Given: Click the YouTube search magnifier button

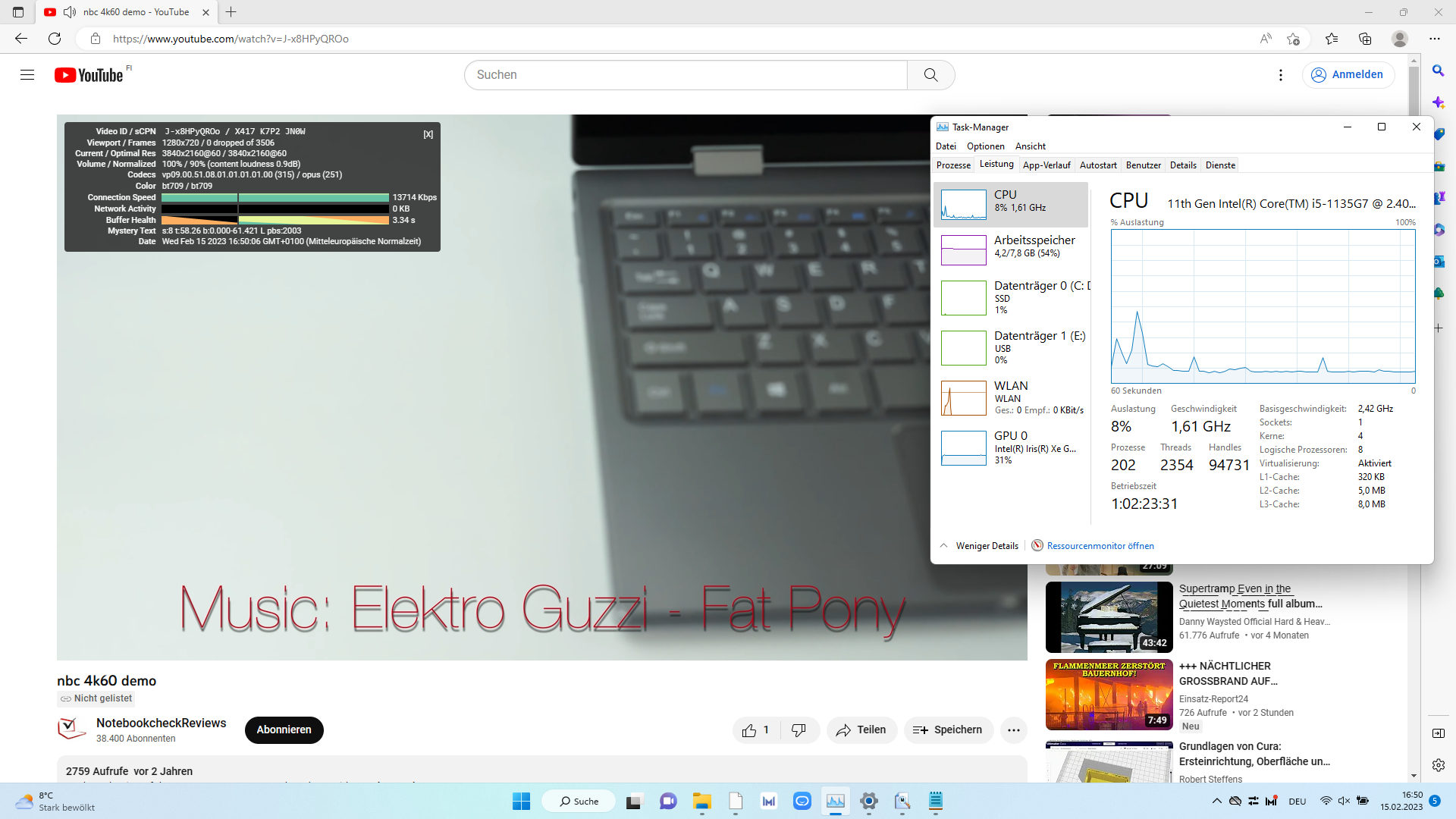Looking at the screenshot, I should (x=930, y=74).
